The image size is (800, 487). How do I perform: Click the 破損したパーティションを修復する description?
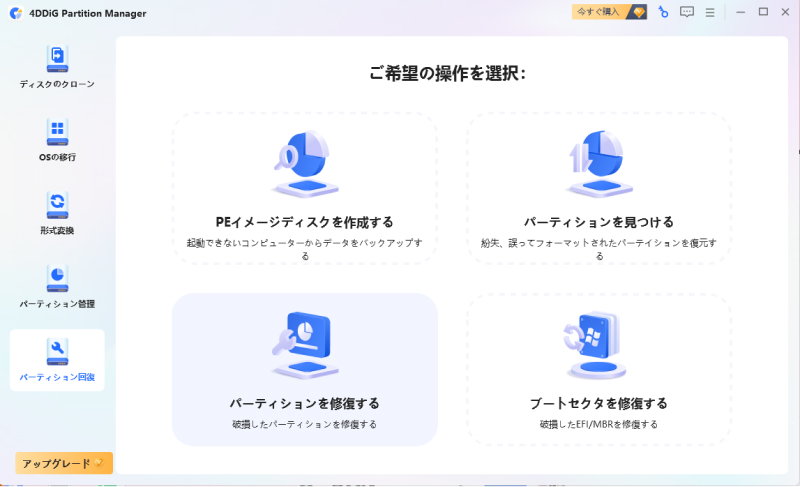[305, 424]
